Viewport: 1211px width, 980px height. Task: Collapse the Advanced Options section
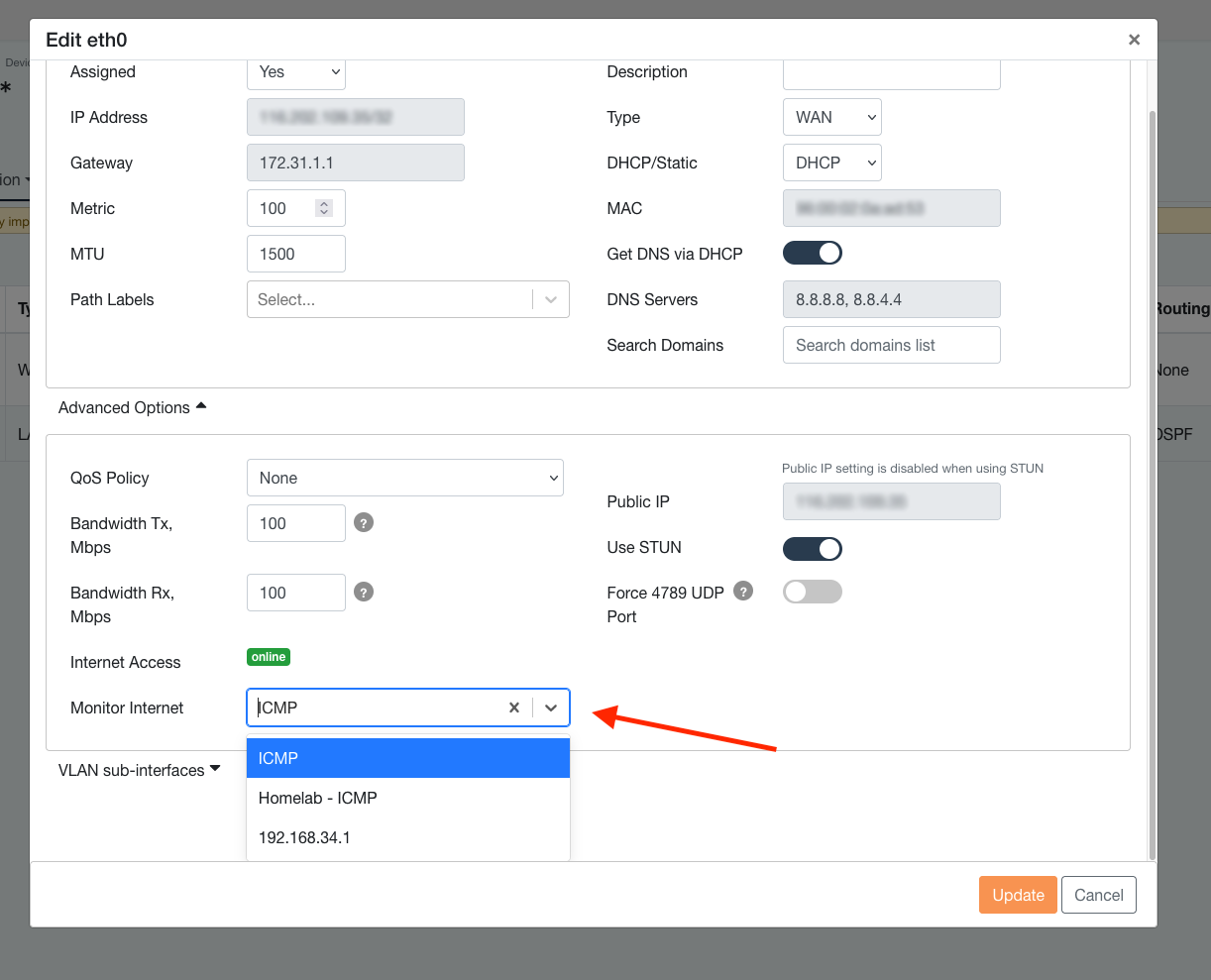pyautogui.click(x=132, y=407)
